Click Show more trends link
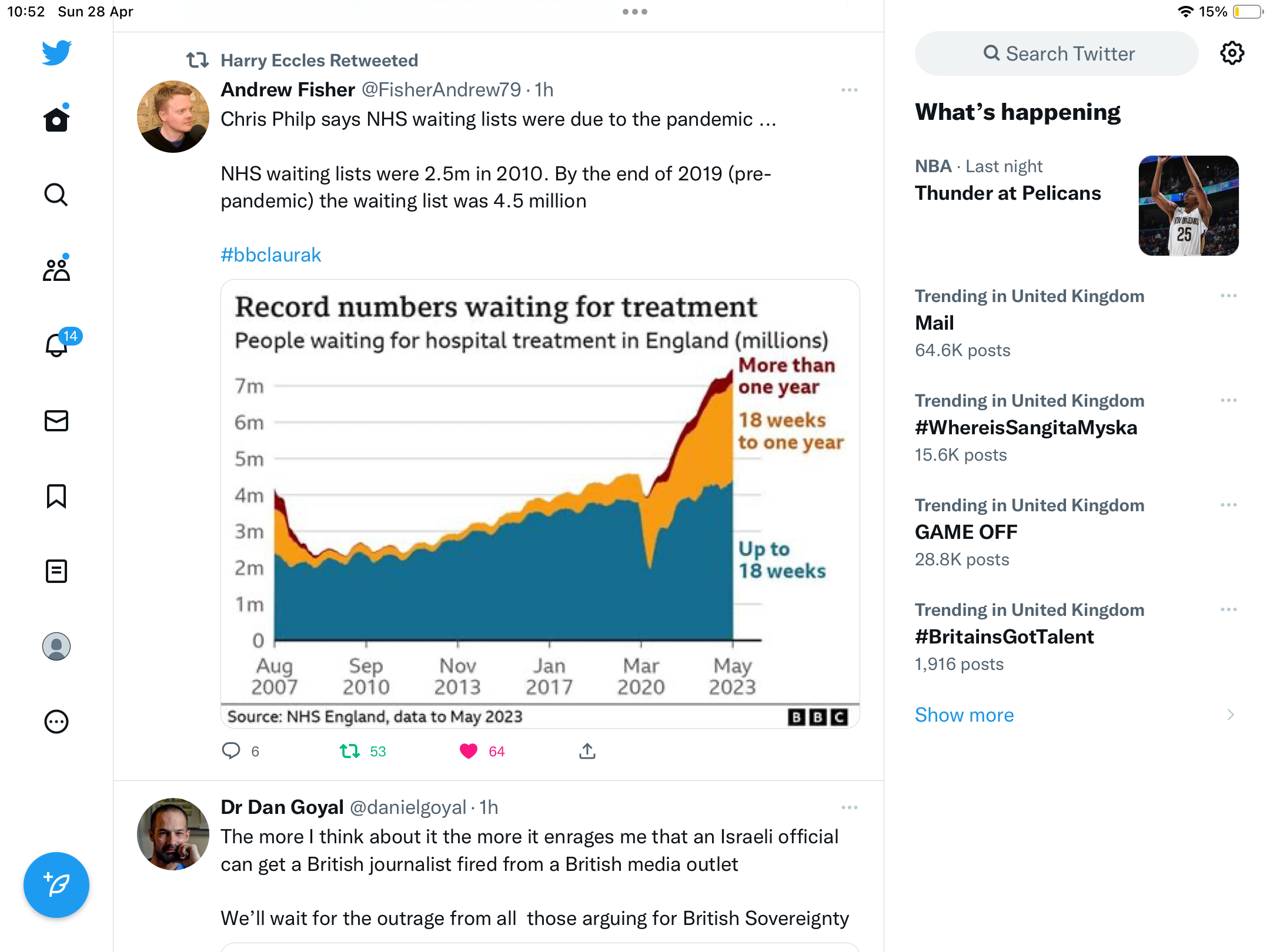This screenshot has width=1270, height=952. (x=964, y=715)
